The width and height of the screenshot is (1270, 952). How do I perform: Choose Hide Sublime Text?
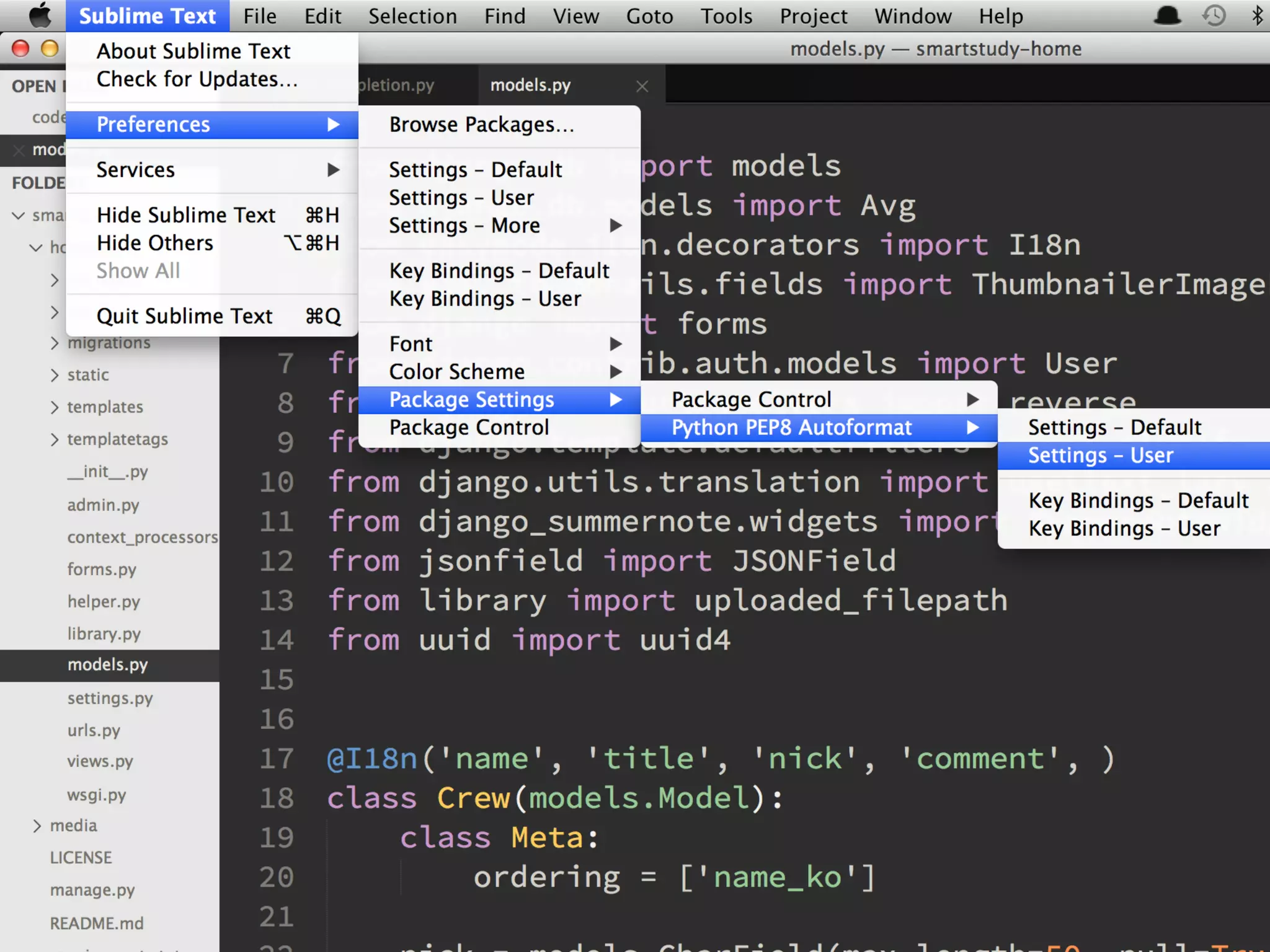click(212, 215)
